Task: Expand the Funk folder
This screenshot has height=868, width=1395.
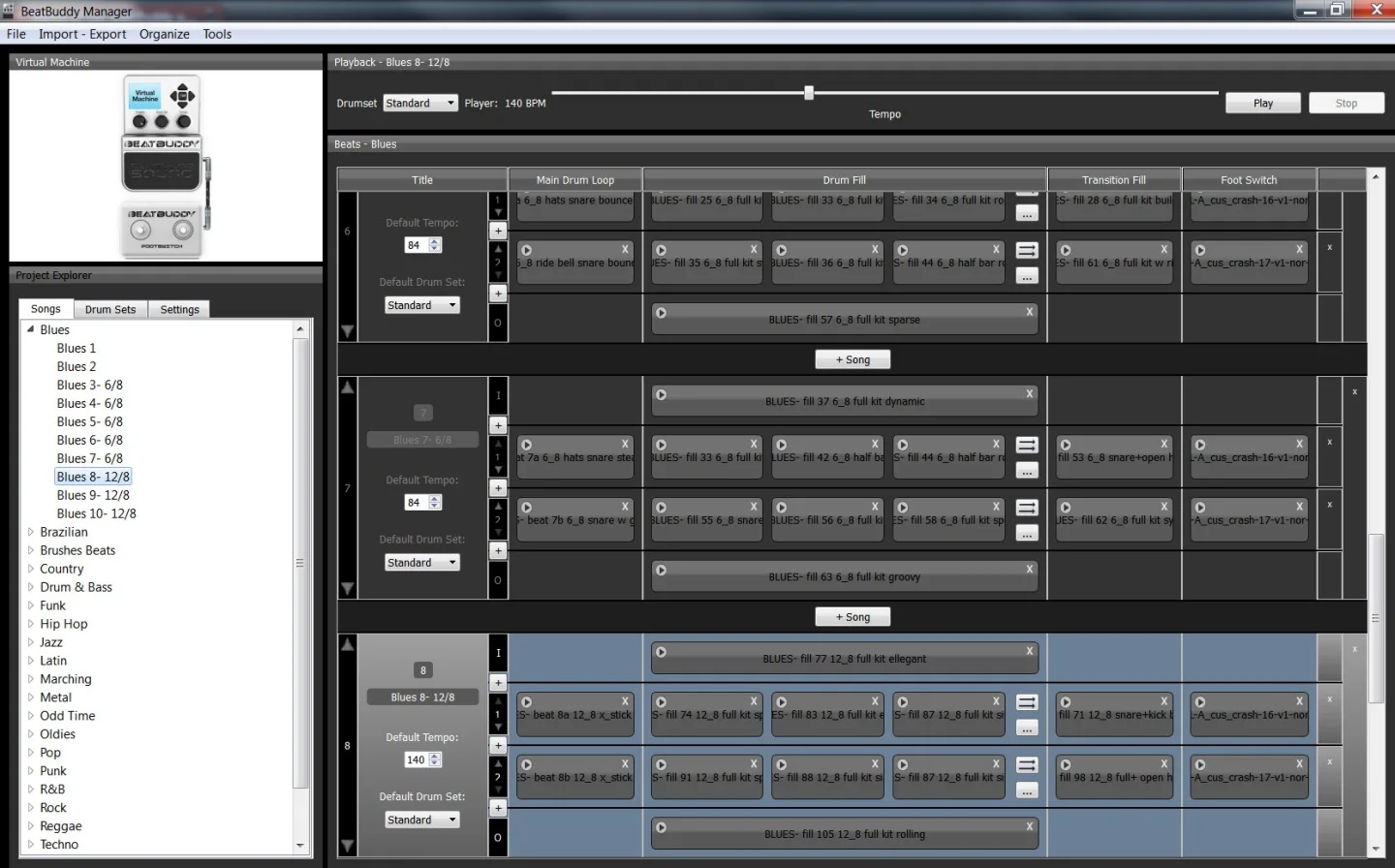Action: tap(31, 605)
